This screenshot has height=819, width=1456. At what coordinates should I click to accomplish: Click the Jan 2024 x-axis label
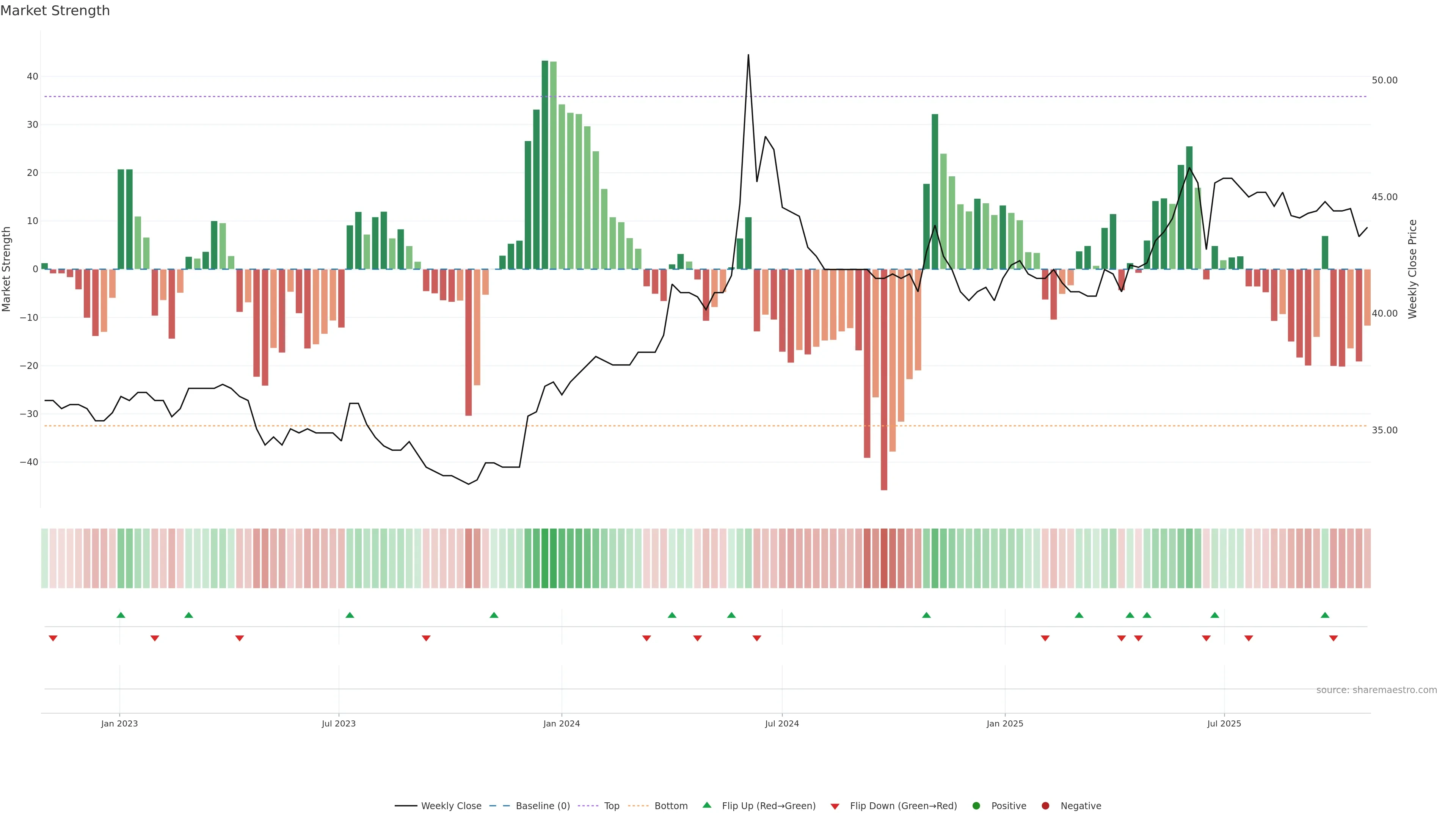[x=561, y=723]
